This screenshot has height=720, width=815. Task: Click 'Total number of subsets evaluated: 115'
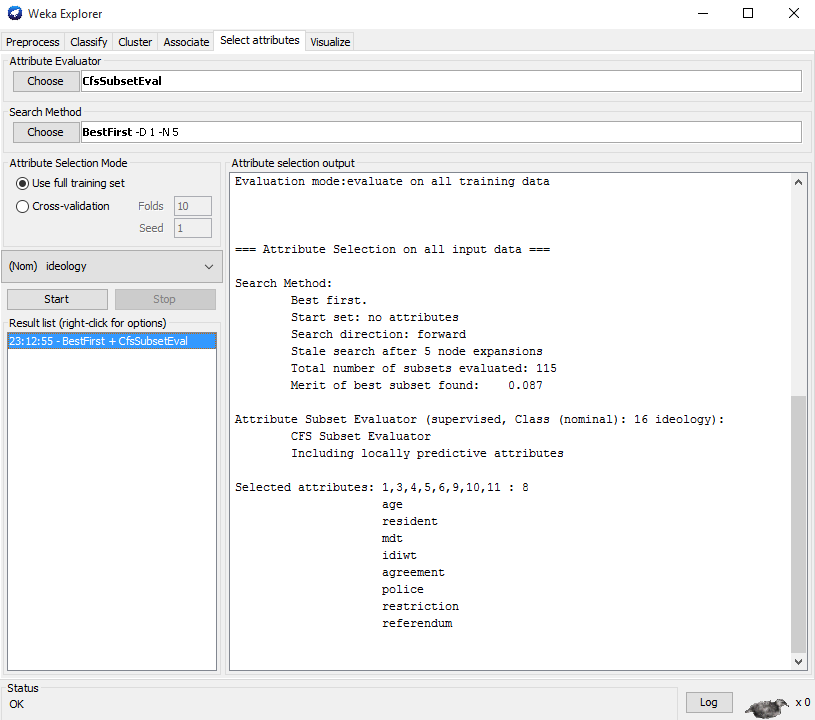point(424,369)
